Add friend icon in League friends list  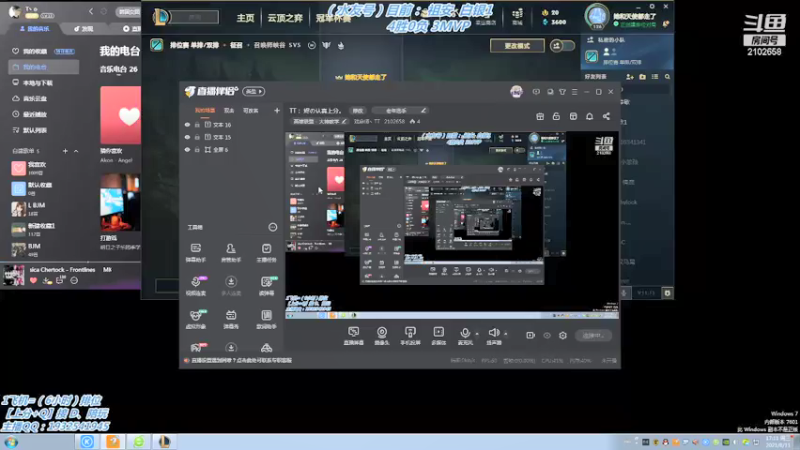630,77
